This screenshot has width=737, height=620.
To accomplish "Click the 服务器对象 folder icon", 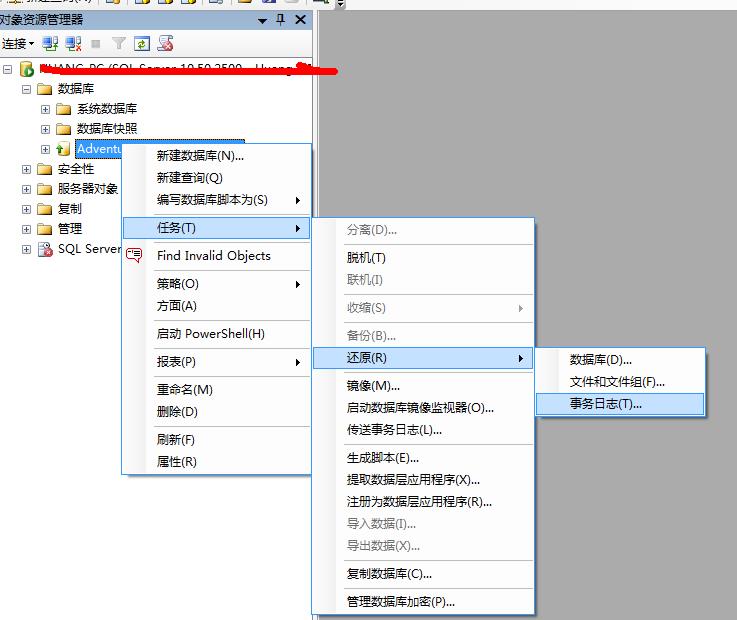I will 45,189.
